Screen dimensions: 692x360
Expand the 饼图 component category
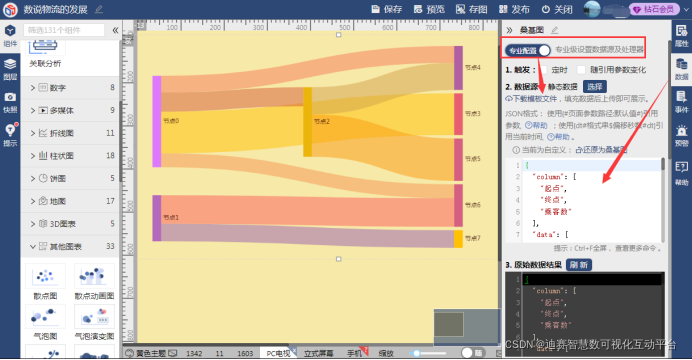point(71,178)
